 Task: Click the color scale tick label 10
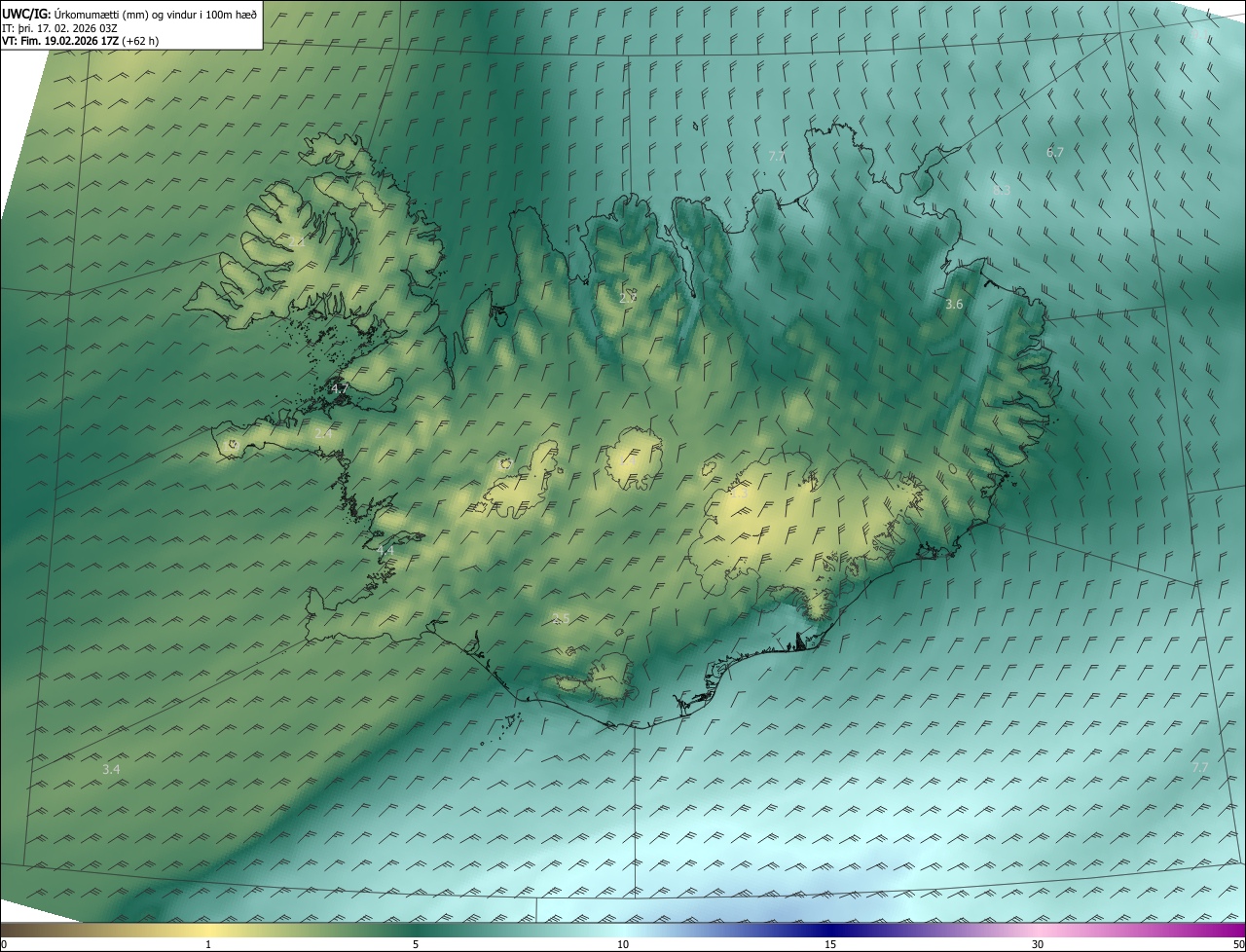(x=623, y=945)
